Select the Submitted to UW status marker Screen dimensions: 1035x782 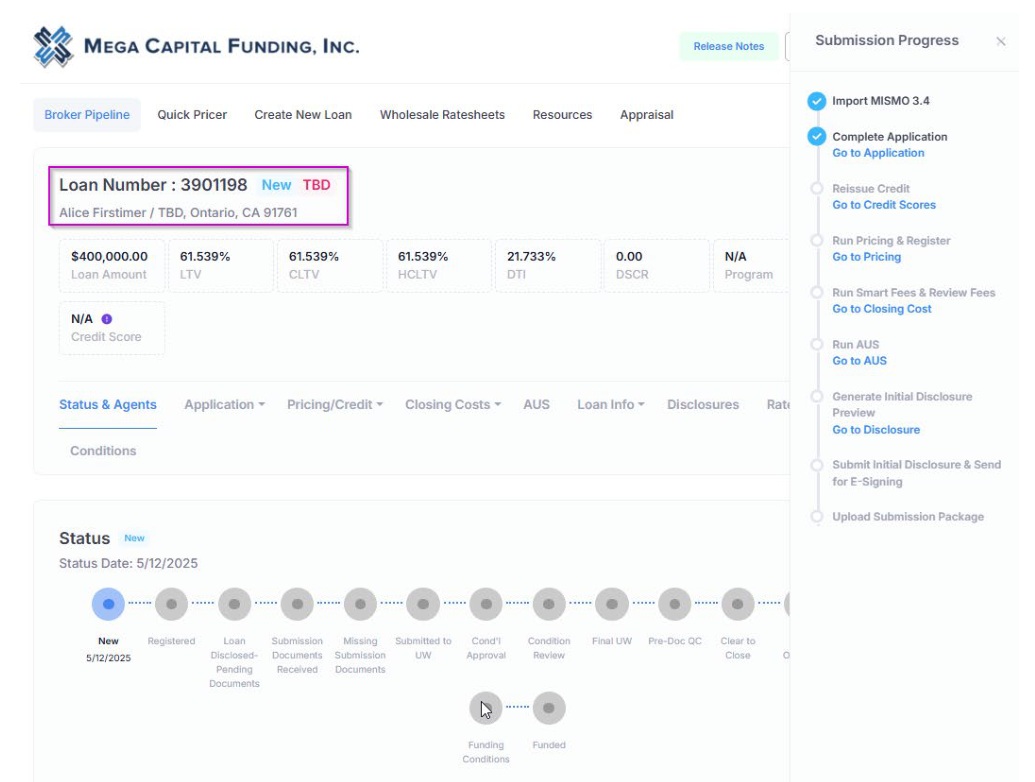coord(423,604)
